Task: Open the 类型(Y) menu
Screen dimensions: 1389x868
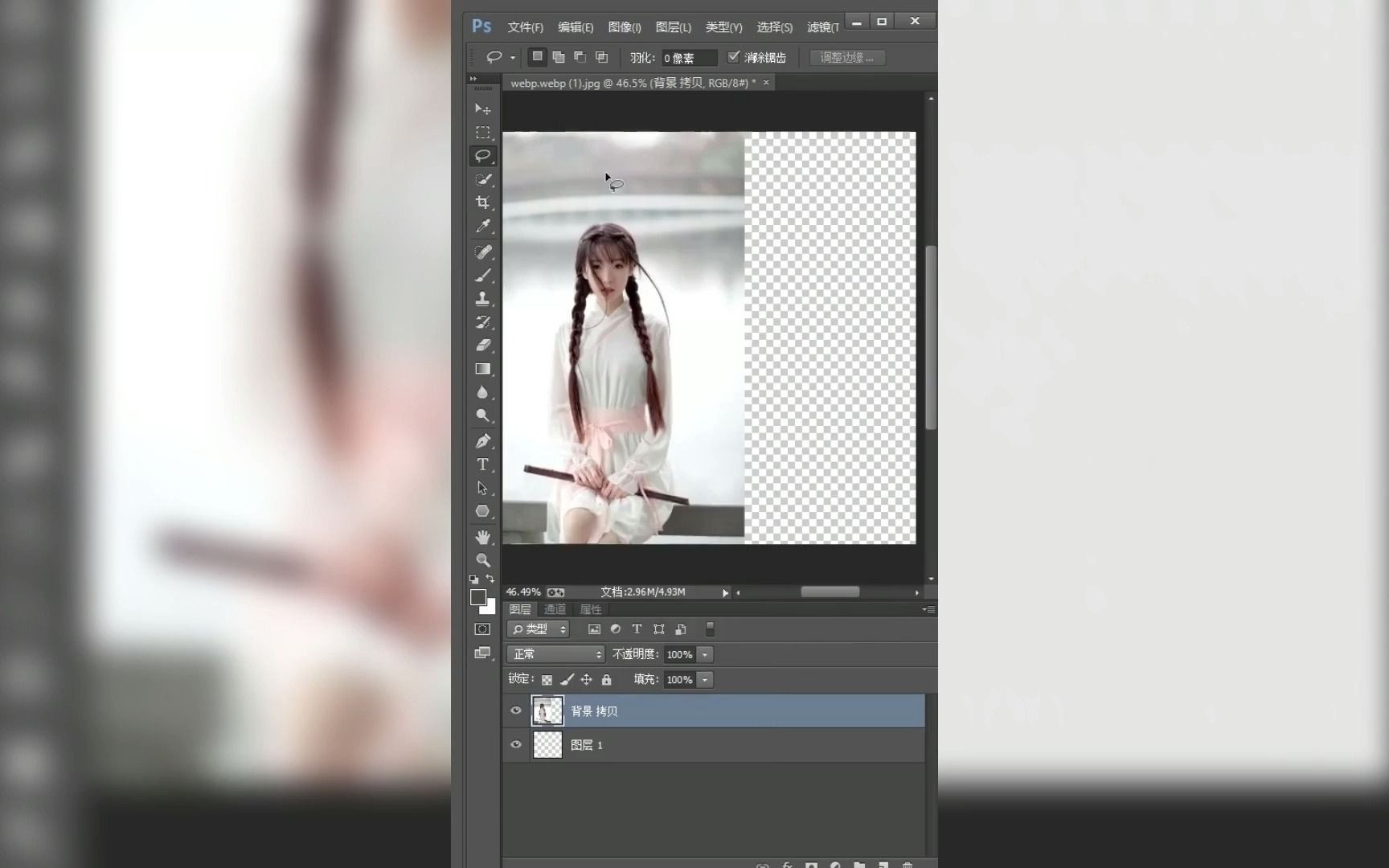Action: pos(723,27)
